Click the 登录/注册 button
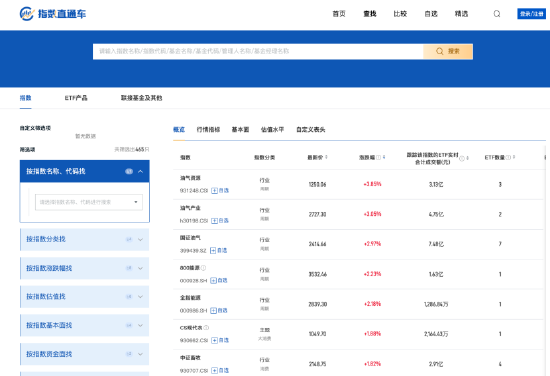550x376 pixels. 531,14
